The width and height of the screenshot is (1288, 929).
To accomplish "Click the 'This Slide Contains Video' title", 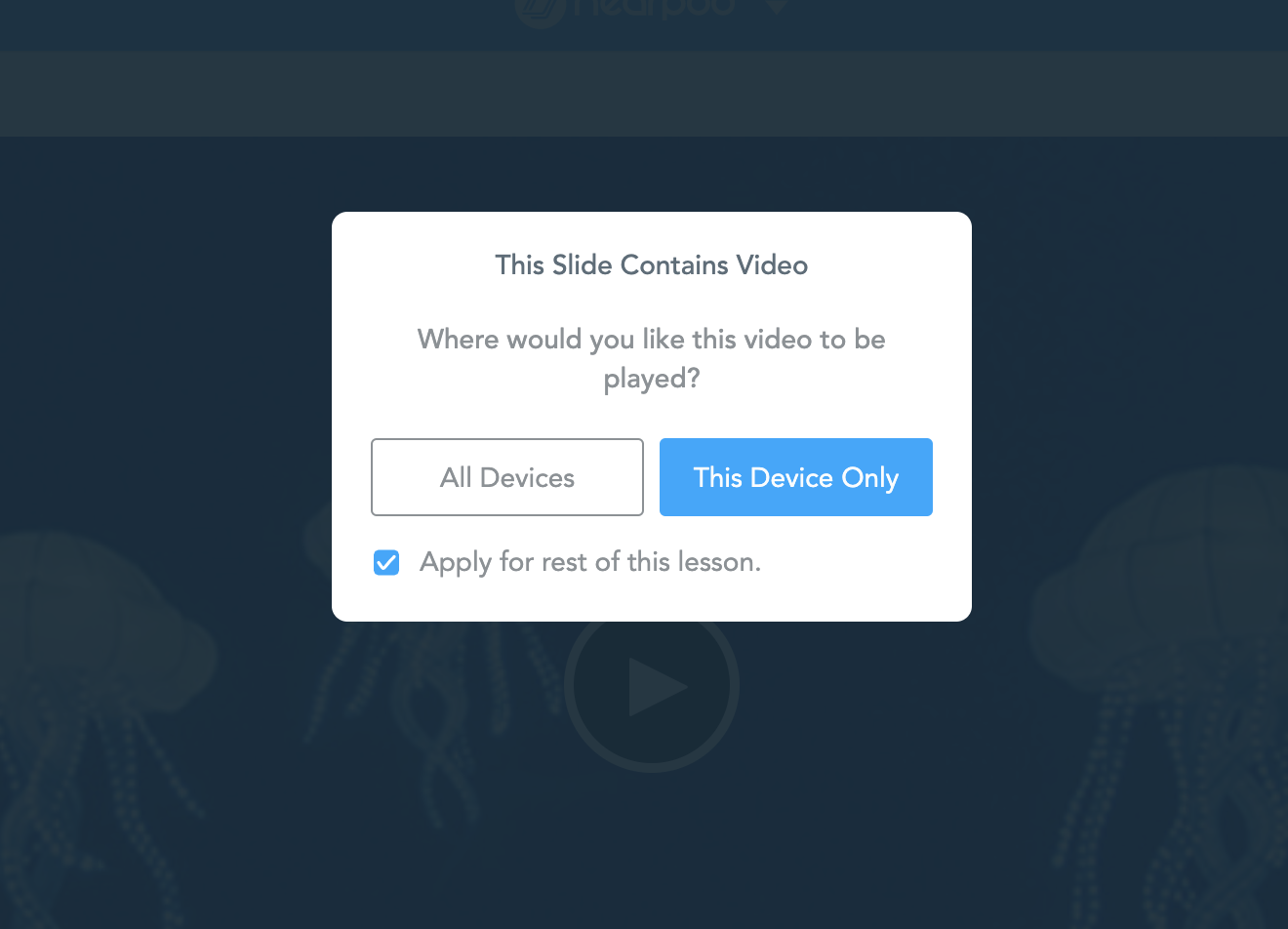I will 652,265.
